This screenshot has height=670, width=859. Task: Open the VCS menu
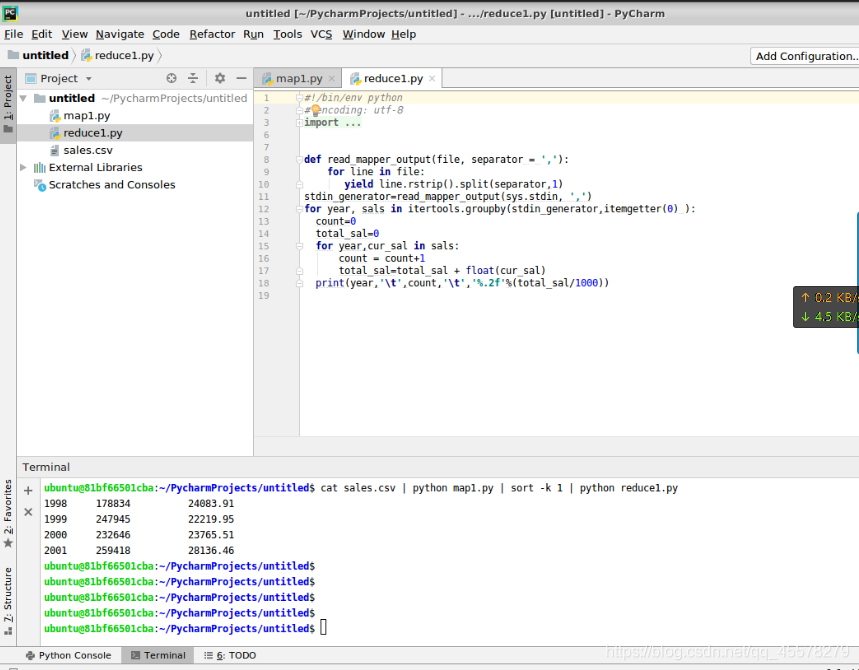click(x=322, y=34)
